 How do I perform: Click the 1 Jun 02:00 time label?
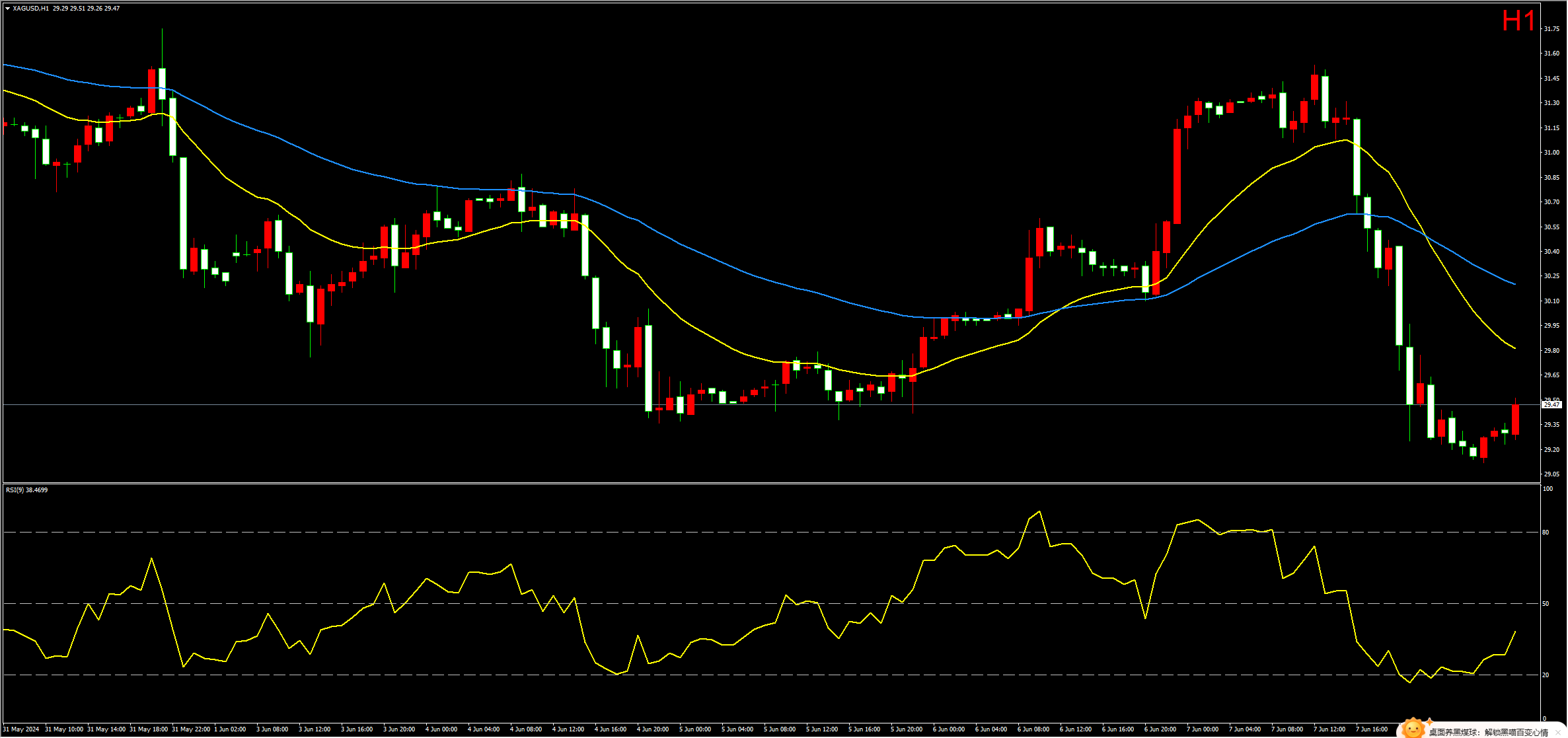230,729
